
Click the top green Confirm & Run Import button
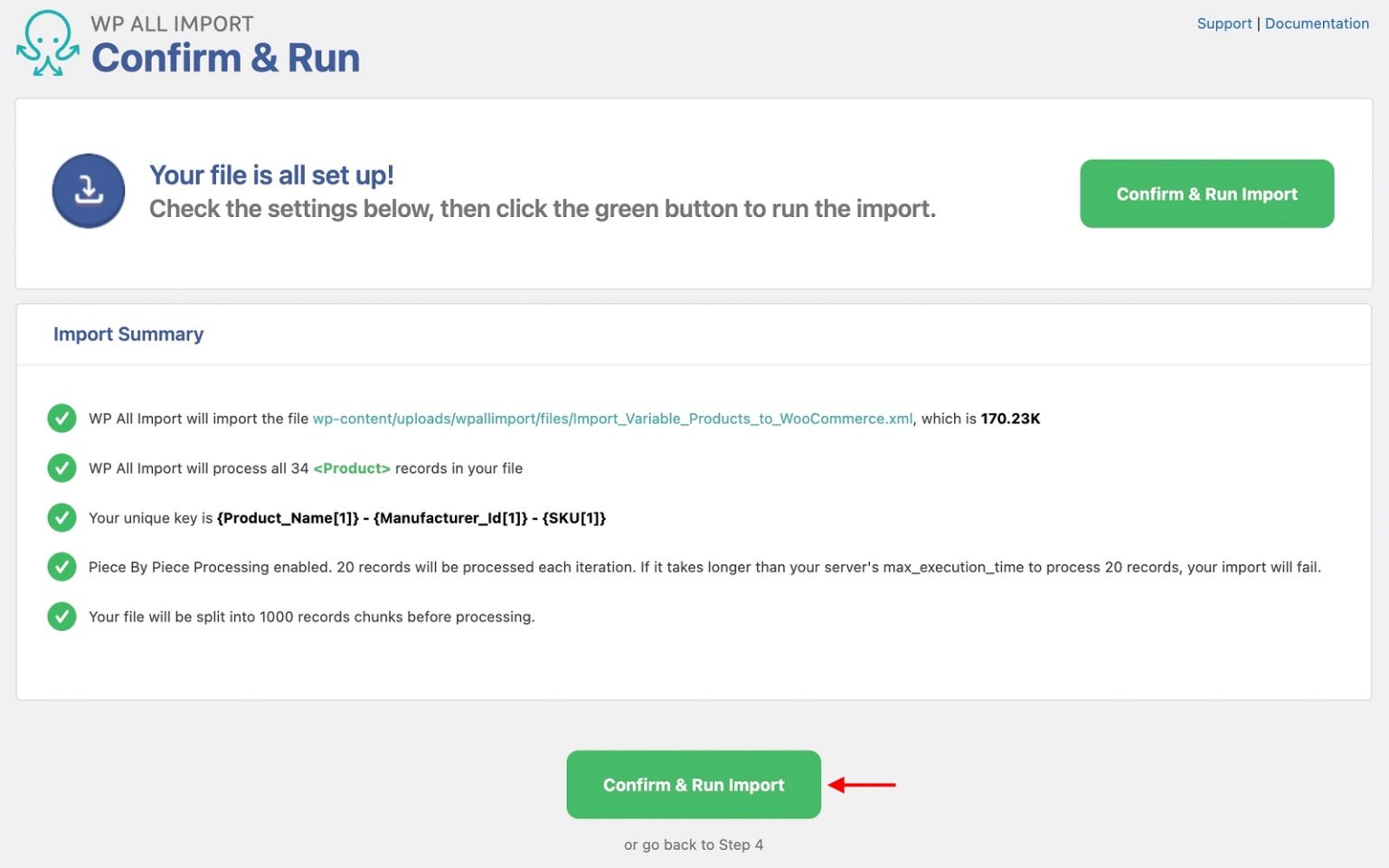pyautogui.click(x=1206, y=193)
